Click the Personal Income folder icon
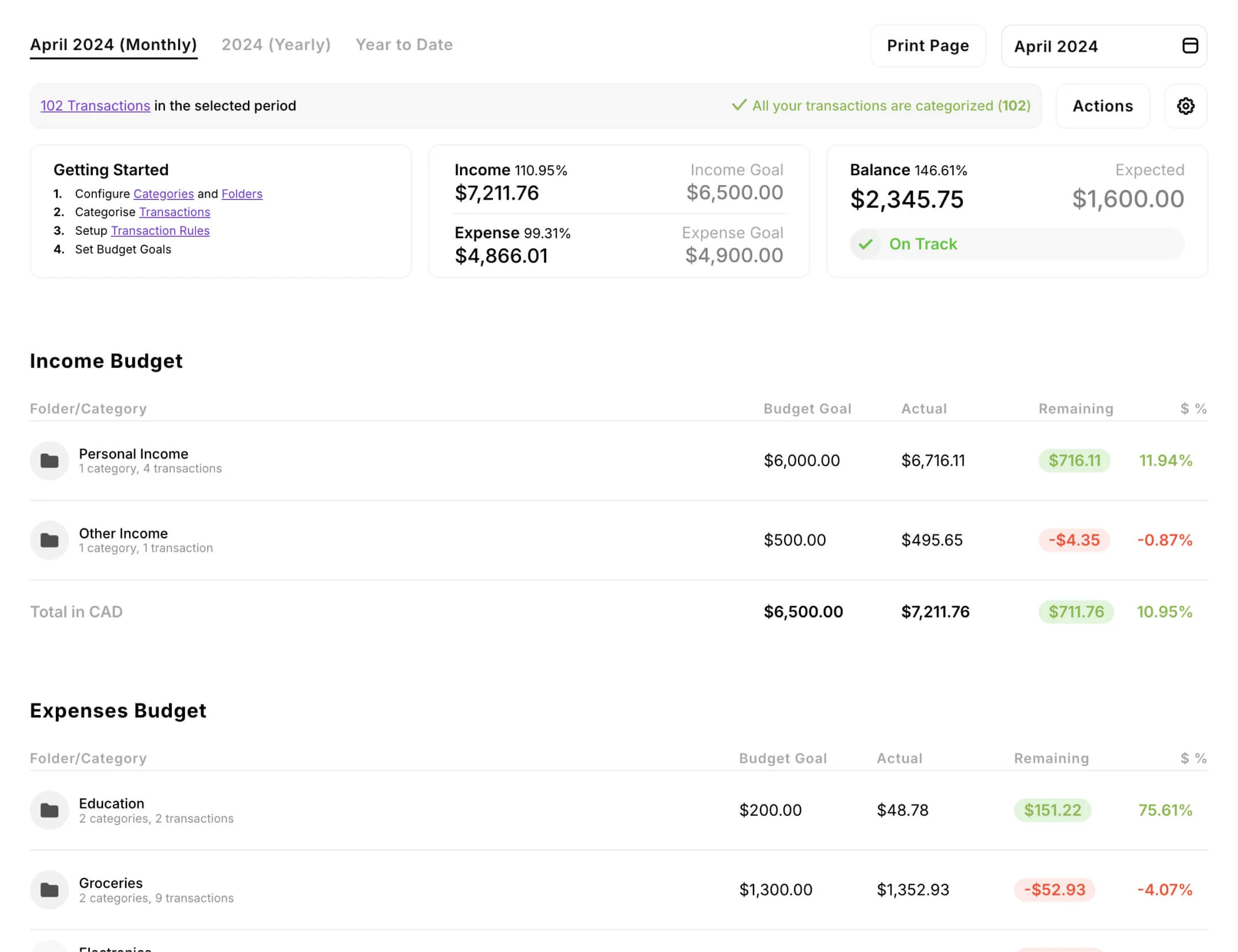Viewport: 1238px width, 952px height. click(x=50, y=461)
